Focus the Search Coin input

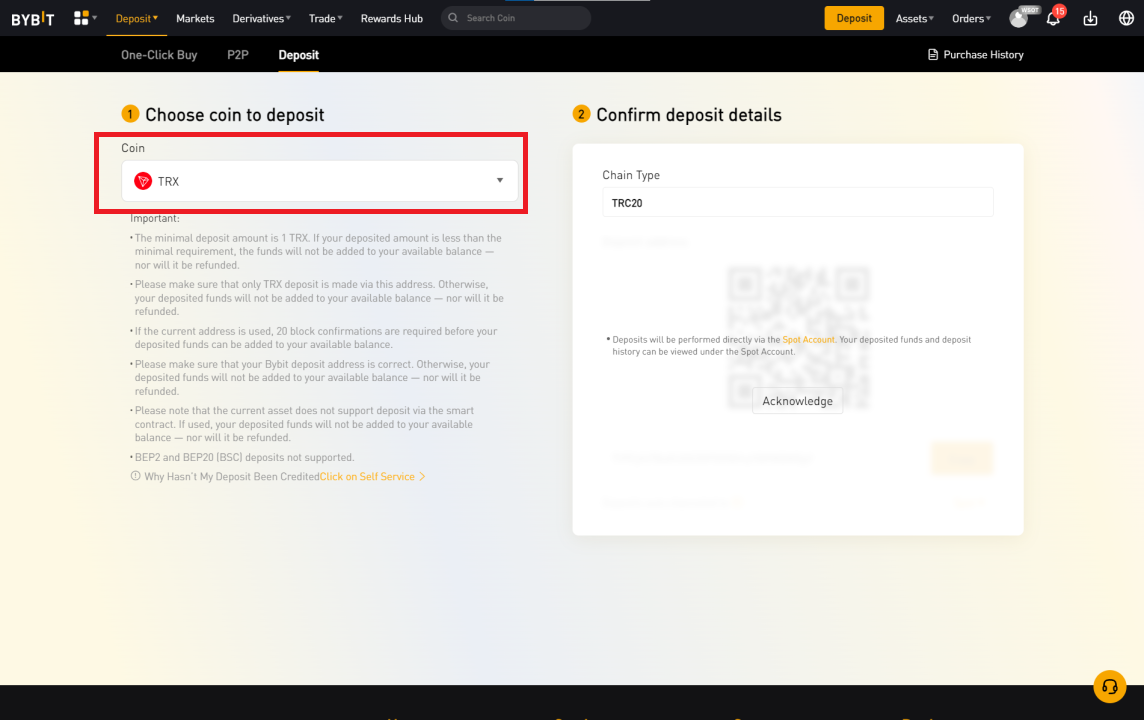(x=516, y=18)
